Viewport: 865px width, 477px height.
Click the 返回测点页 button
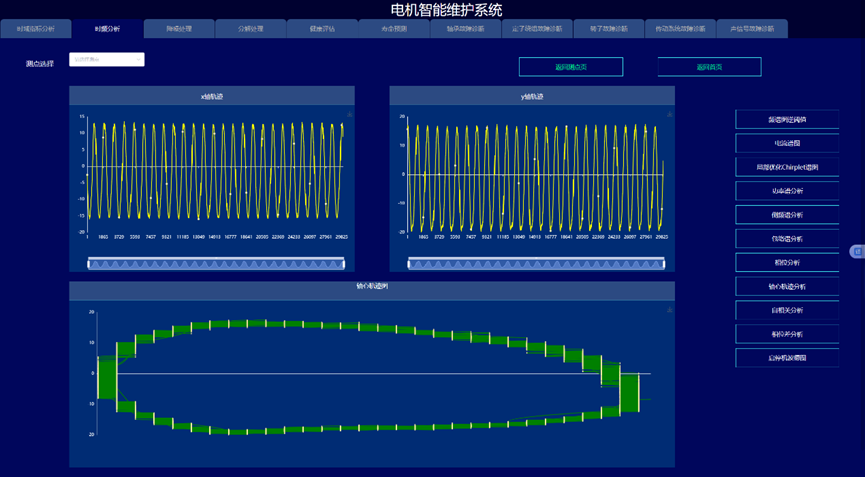(571, 67)
